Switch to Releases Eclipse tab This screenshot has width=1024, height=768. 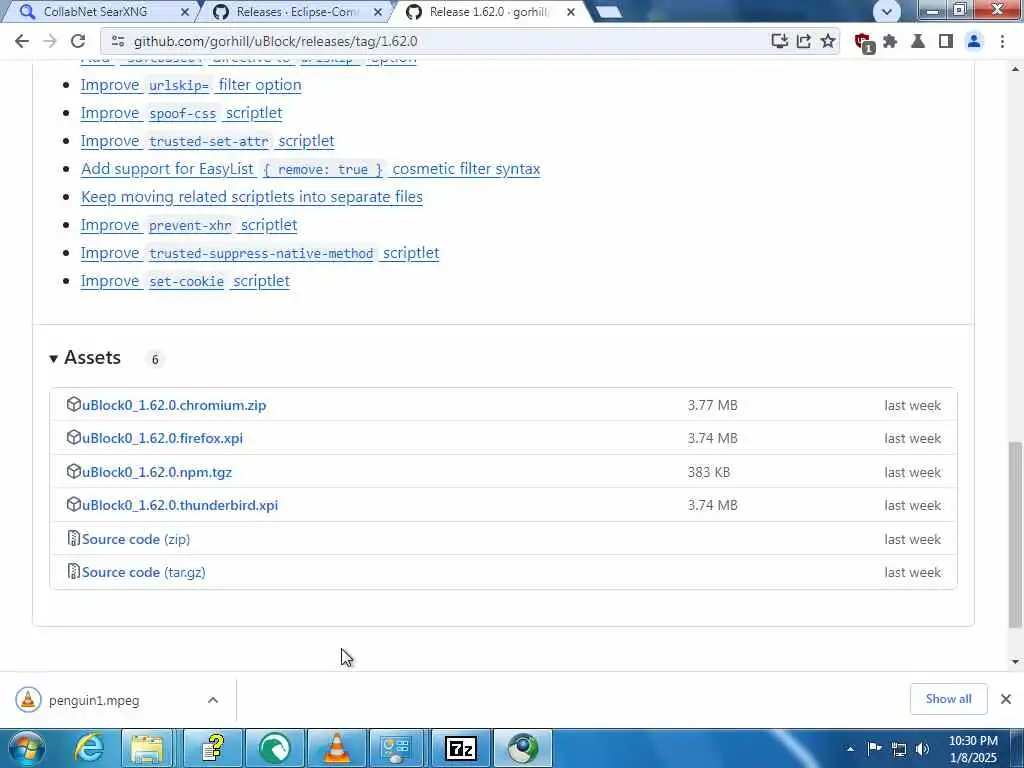297,12
